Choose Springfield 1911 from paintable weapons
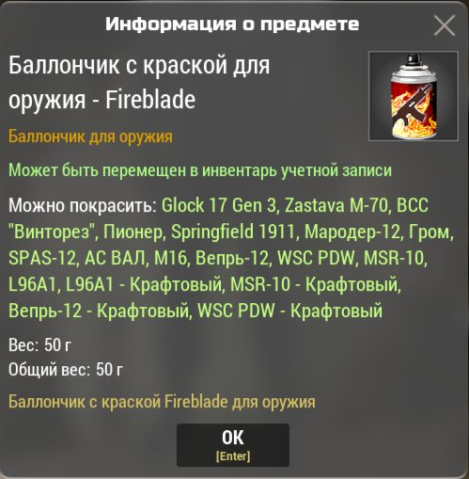This screenshot has height=479, width=469. [233, 232]
